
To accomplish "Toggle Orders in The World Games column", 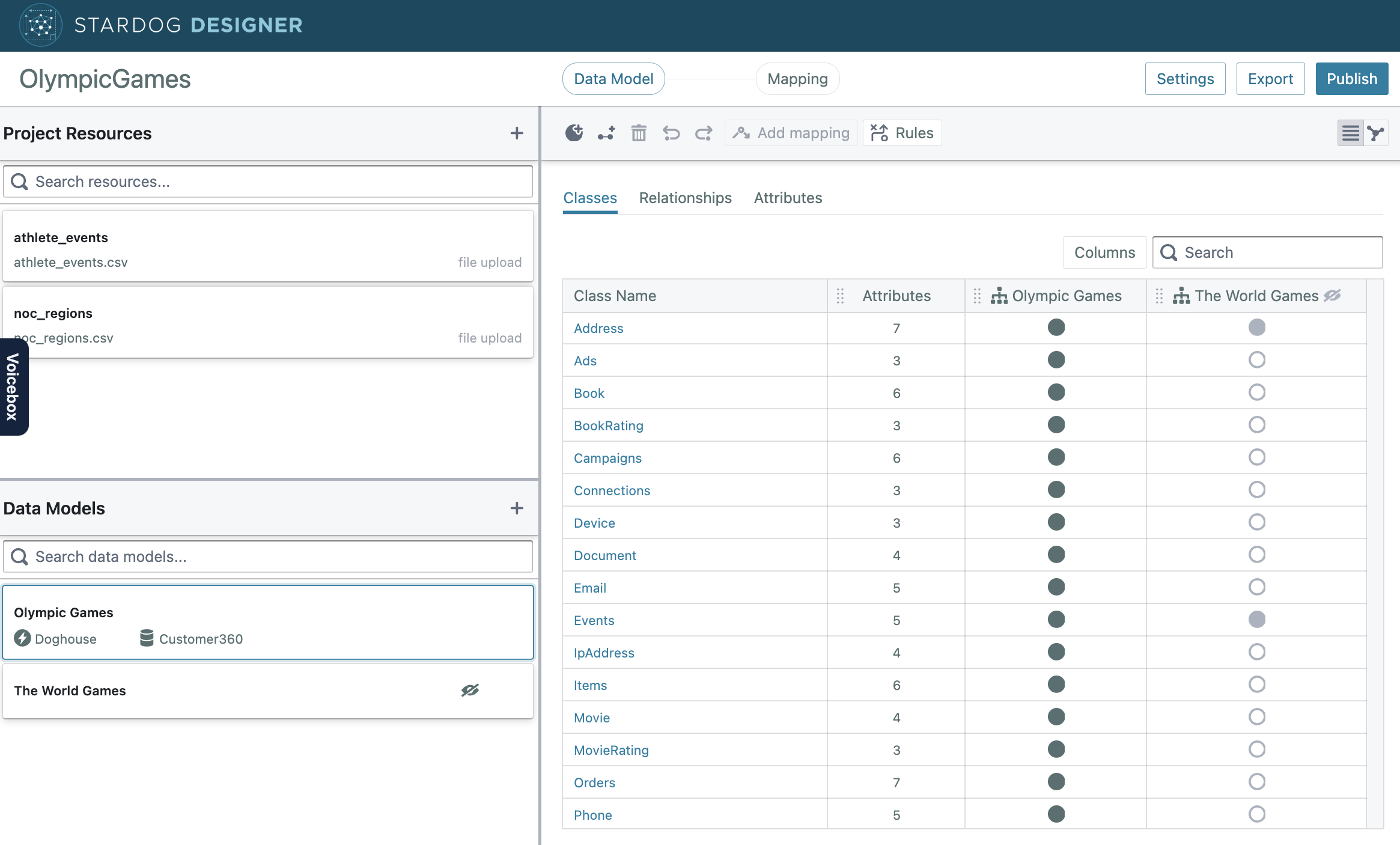I will [x=1256, y=782].
